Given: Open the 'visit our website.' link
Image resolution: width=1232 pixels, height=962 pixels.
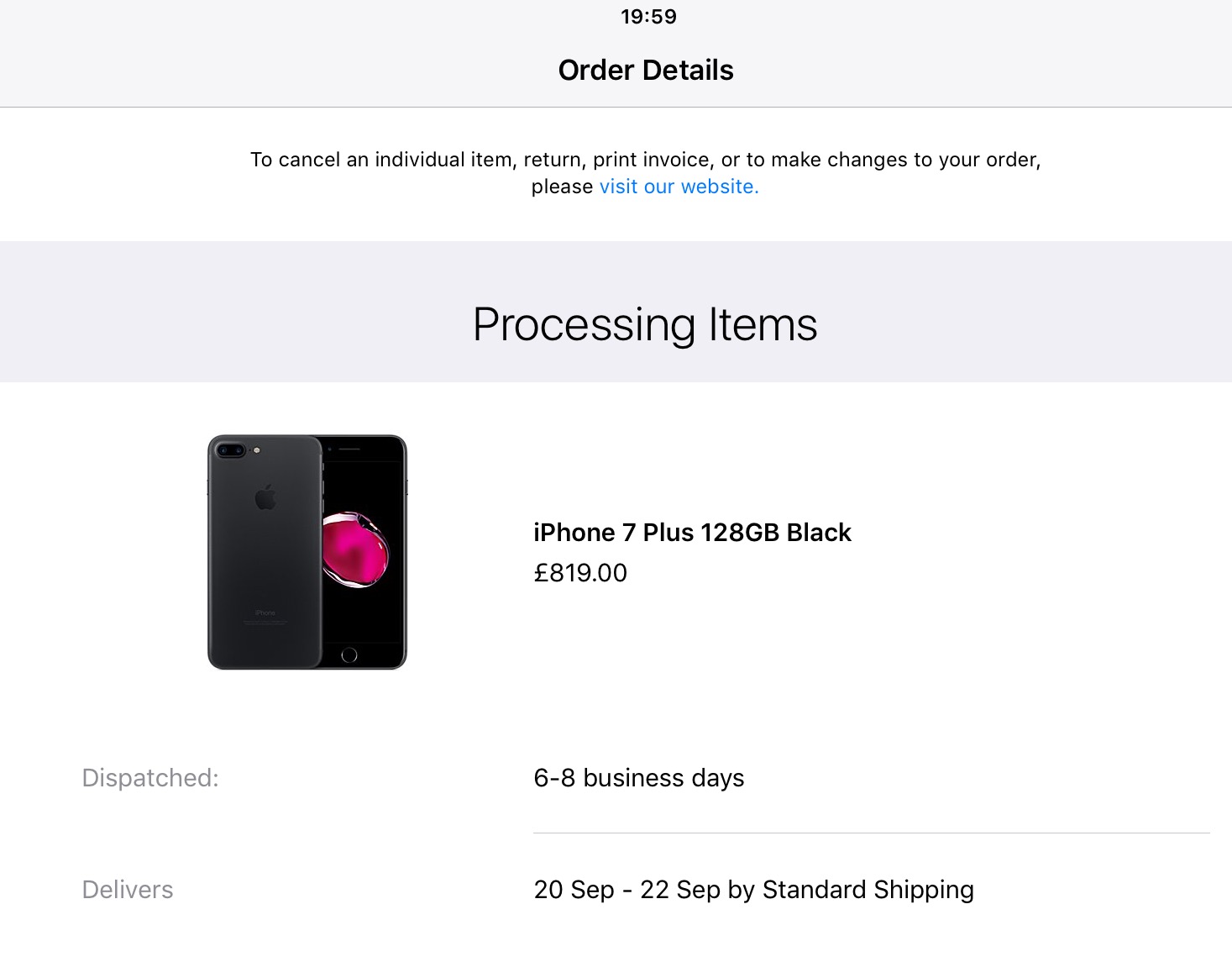Looking at the screenshot, I should tap(679, 187).
